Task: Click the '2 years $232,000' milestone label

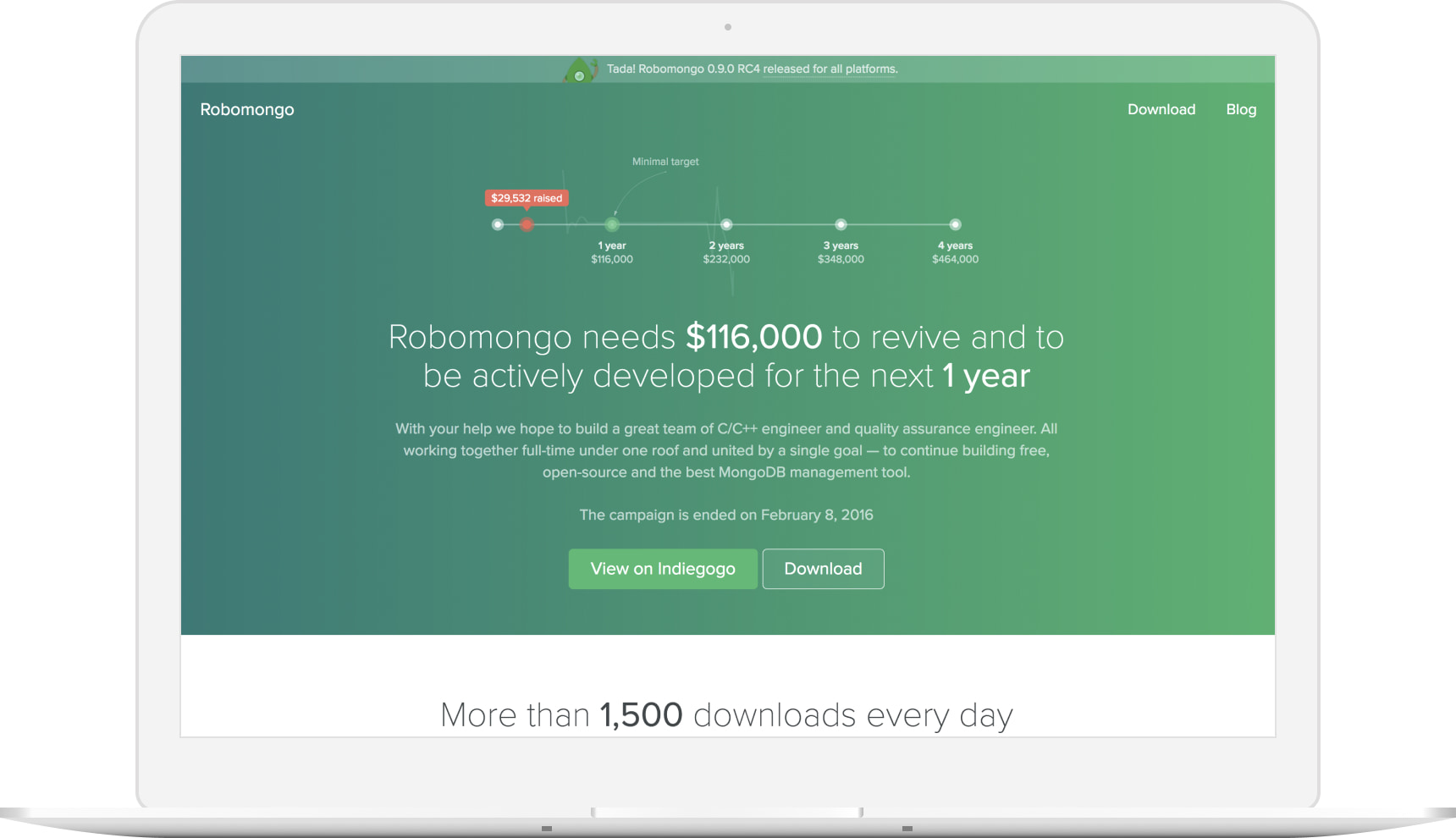Action: (x=726, y=252)
